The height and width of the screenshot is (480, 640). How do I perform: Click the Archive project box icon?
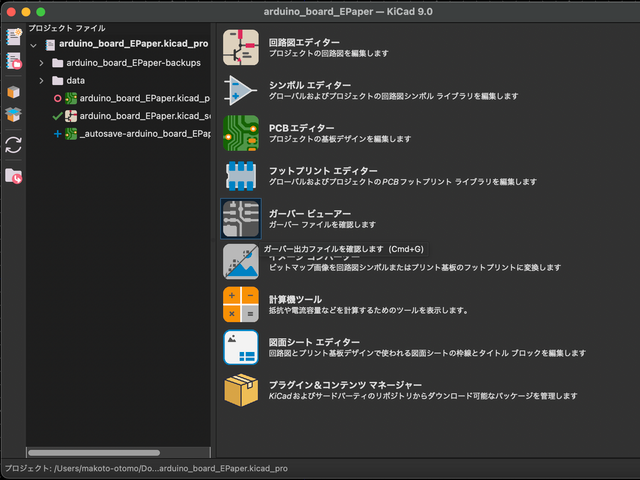tap(13, 92)
